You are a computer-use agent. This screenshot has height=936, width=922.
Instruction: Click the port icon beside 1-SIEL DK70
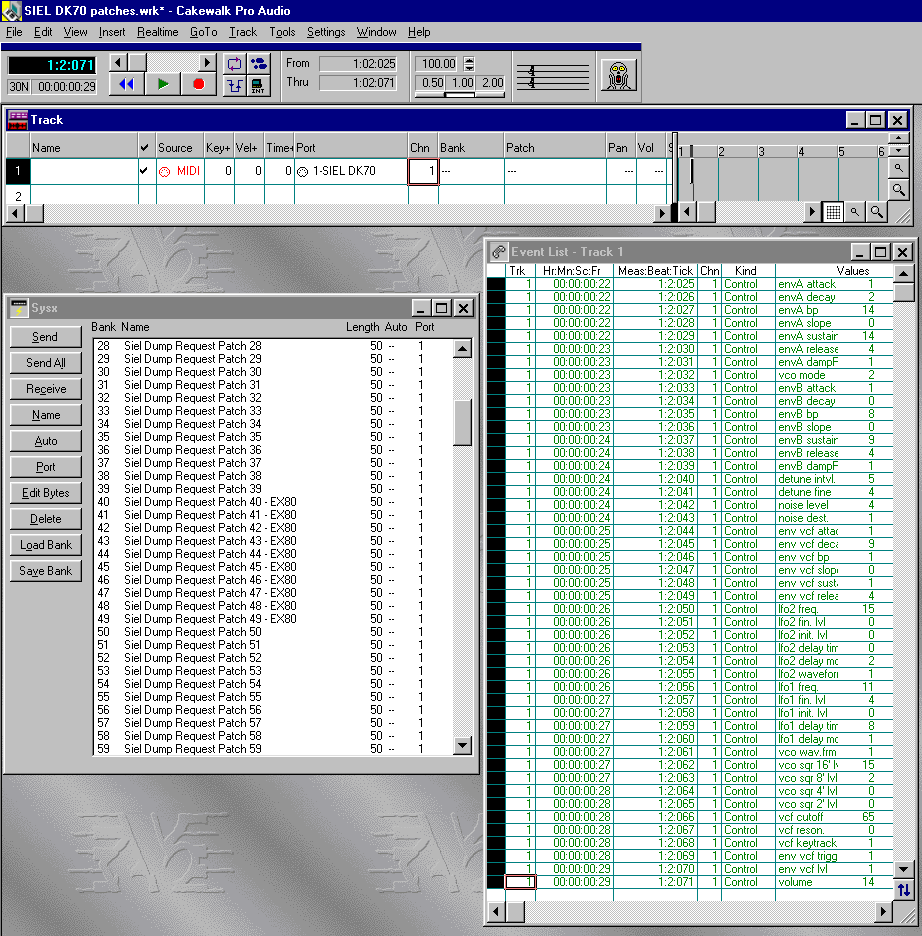[x=303, y=172]
